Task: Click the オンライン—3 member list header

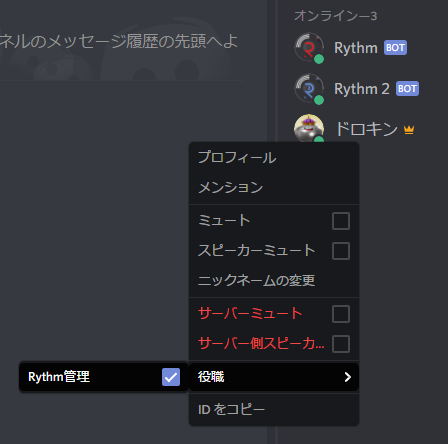Action: click(x=335, y=16)
